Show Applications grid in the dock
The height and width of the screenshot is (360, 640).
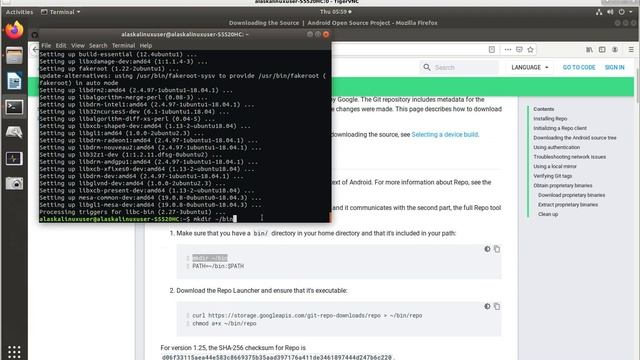[14, 351]
